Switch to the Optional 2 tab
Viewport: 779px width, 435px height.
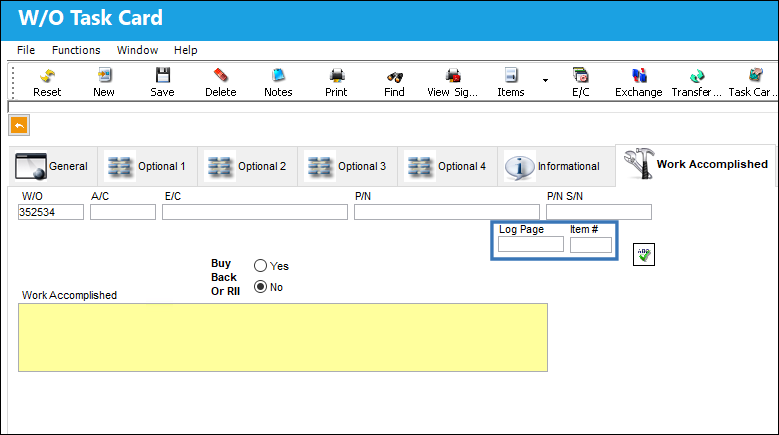247,166
